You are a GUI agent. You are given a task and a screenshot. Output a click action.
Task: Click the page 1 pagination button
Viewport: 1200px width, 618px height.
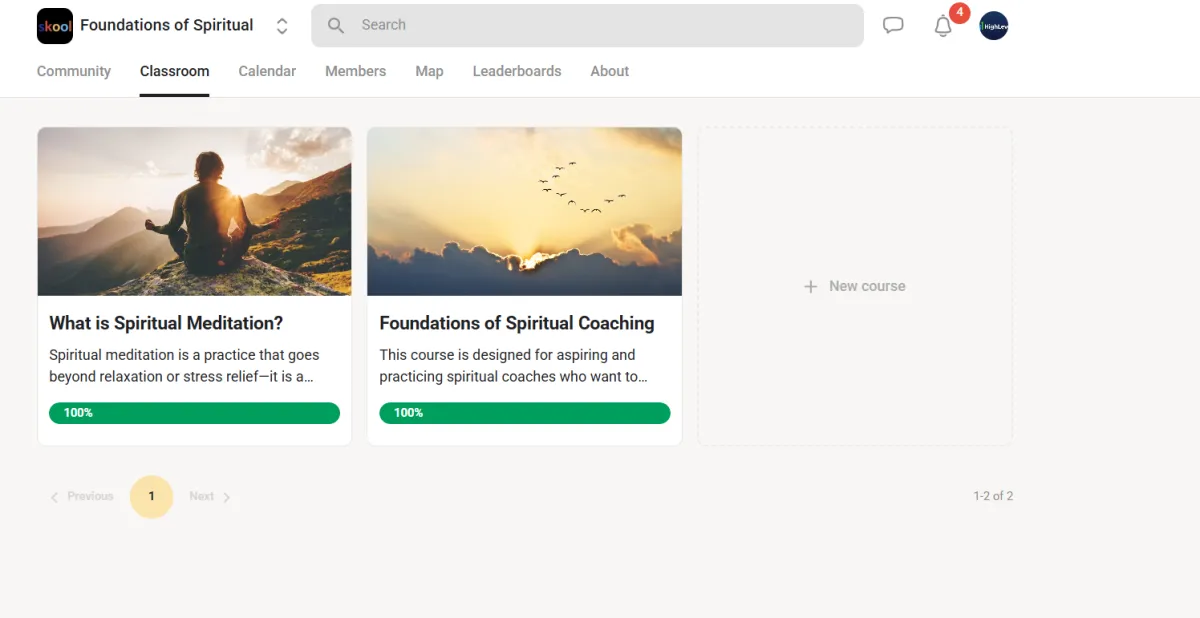click(151, 496)
